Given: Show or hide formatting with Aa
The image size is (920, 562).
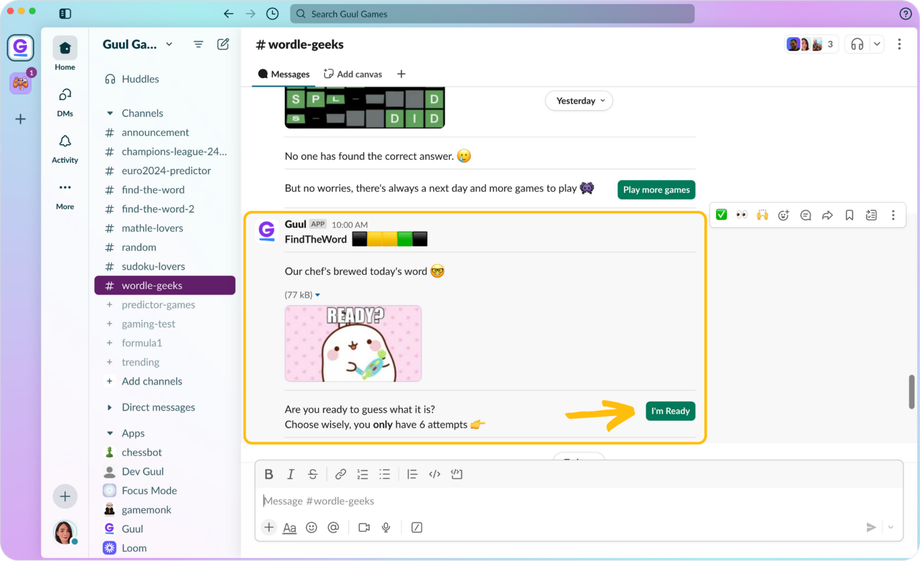Looking at the screenshot, I should pyautogui.click(x=289, y=527).
